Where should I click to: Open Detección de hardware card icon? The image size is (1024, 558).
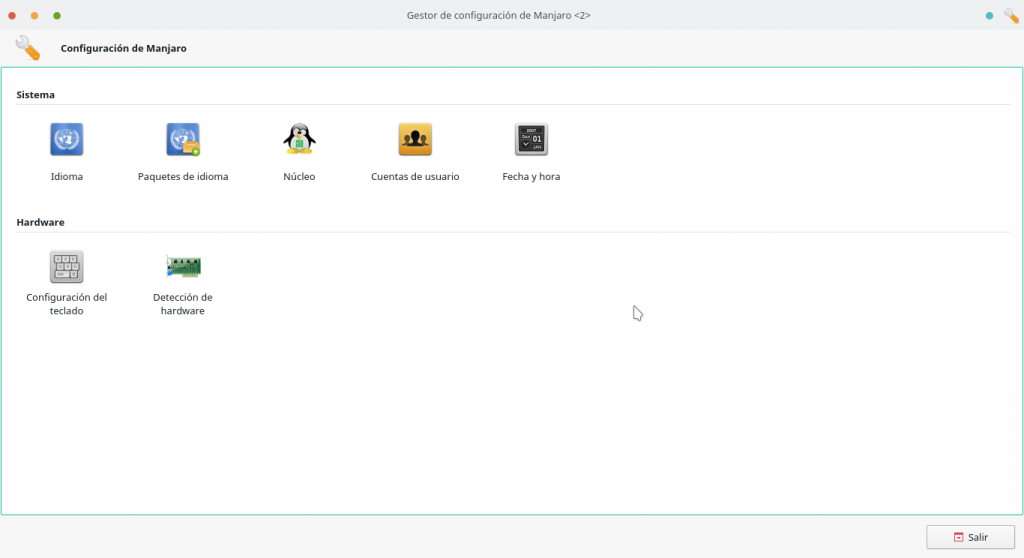(x=183, y=267)
